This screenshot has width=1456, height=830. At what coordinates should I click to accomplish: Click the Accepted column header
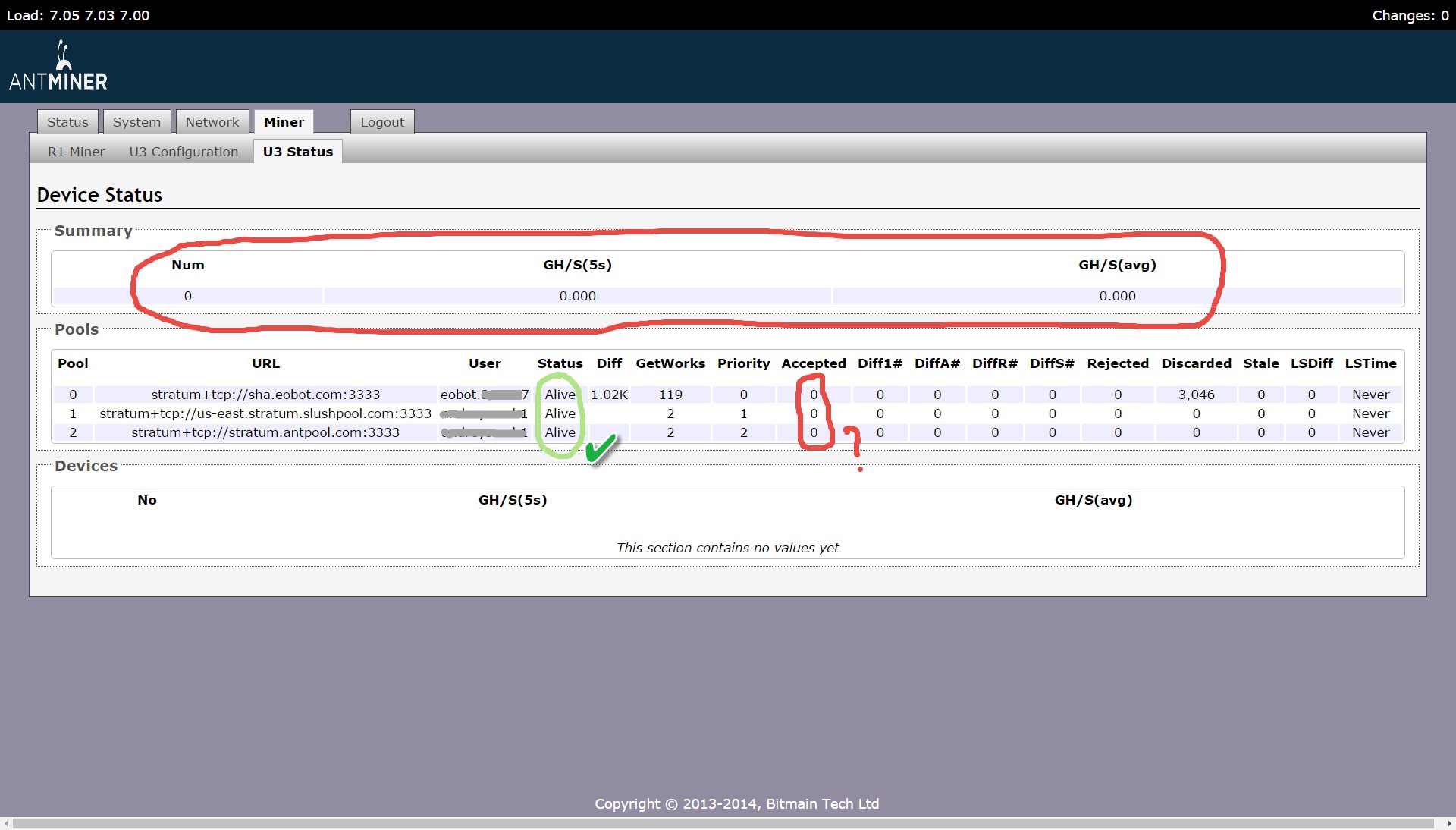(813, 363)
